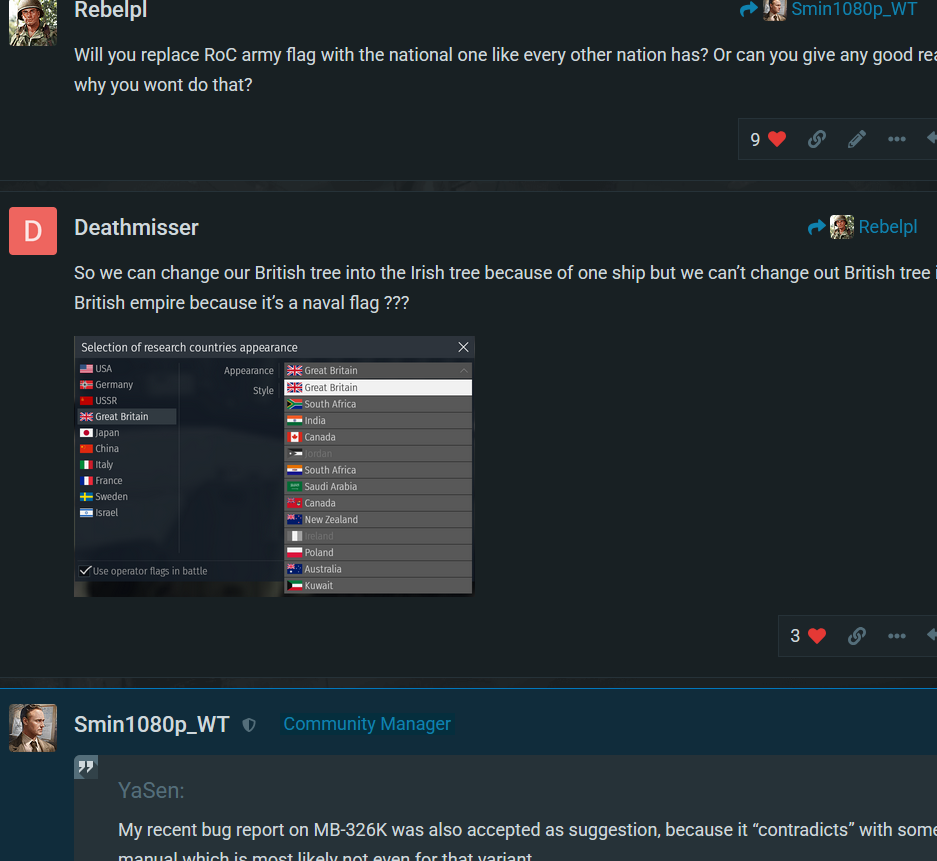Select Great Britain in the country list

pos(127,416)
